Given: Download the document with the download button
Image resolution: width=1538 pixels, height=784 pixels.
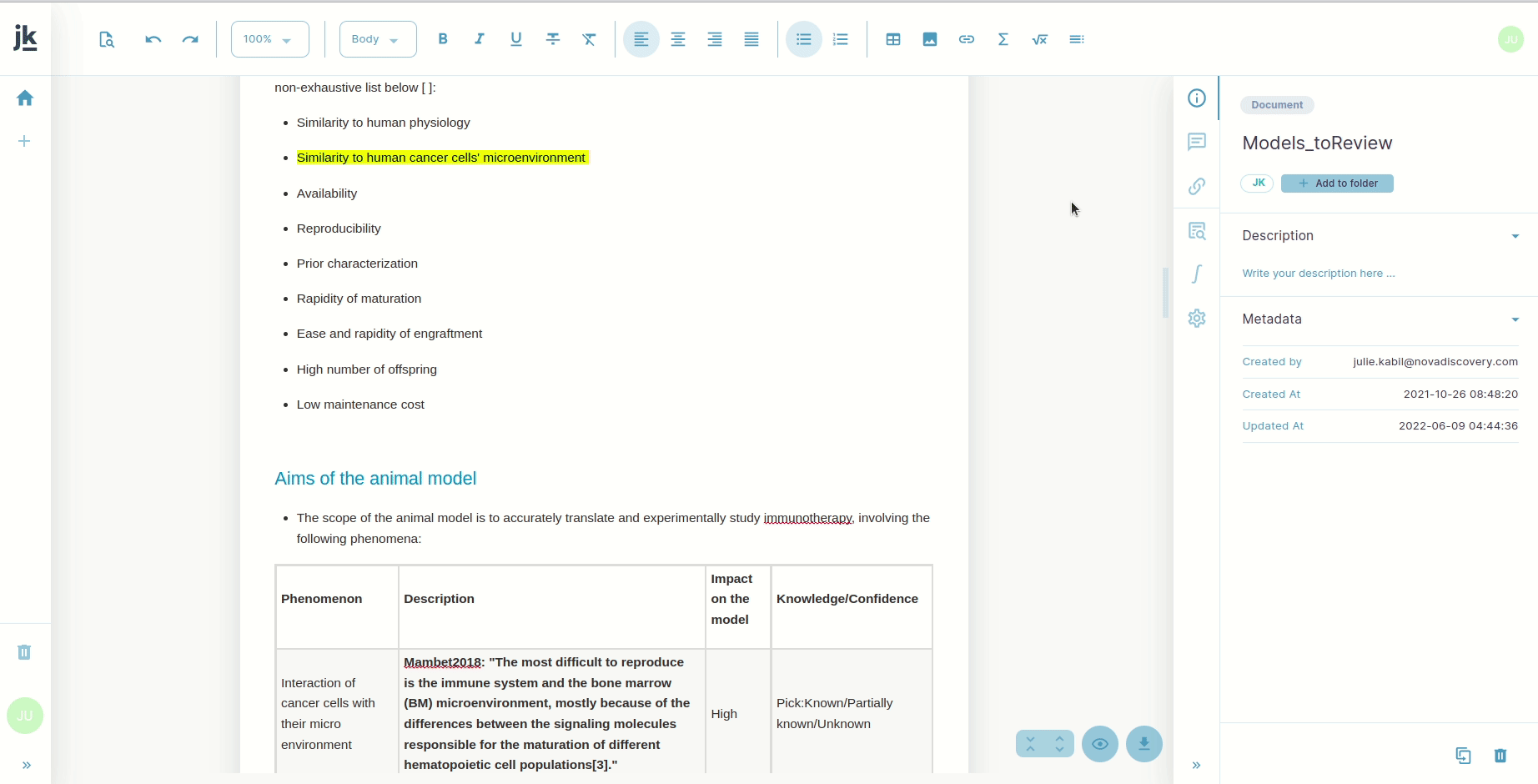Looking at the screenshot, I should pyautogui.click(x=1144, y=744).
